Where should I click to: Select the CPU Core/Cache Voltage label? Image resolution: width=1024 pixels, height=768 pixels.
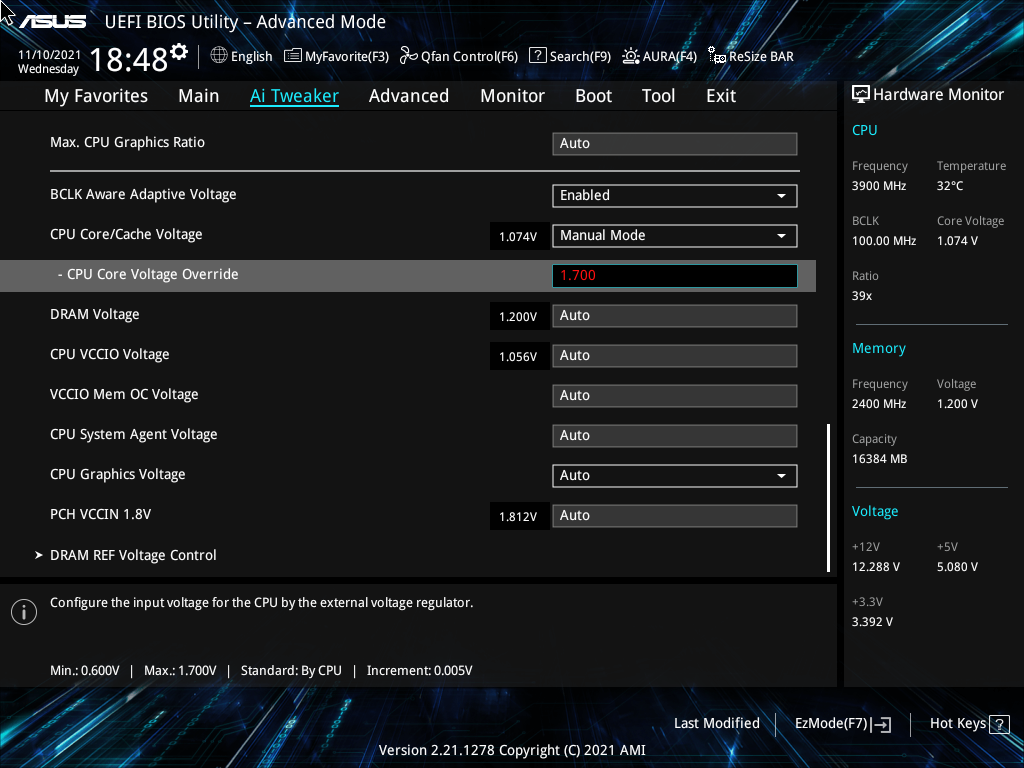pyautogui.click(x=126, y=234)
